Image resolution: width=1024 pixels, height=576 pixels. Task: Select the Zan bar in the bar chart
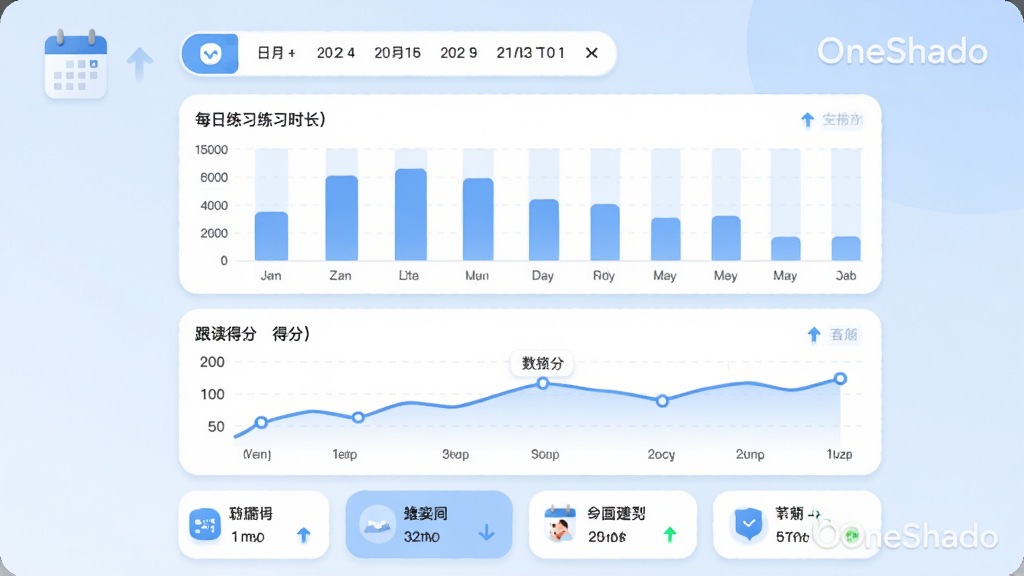[x=342, y=218]
